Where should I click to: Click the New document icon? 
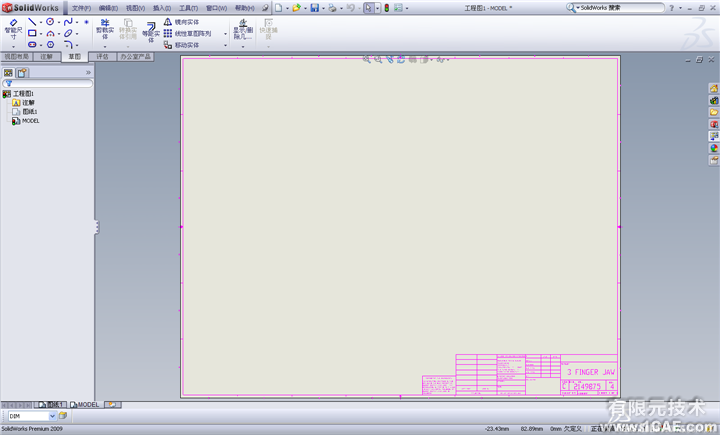278,8
